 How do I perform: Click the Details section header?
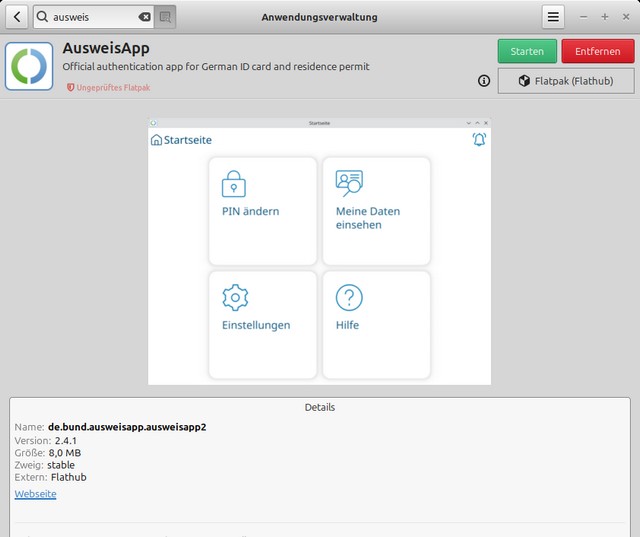point(320,407)
